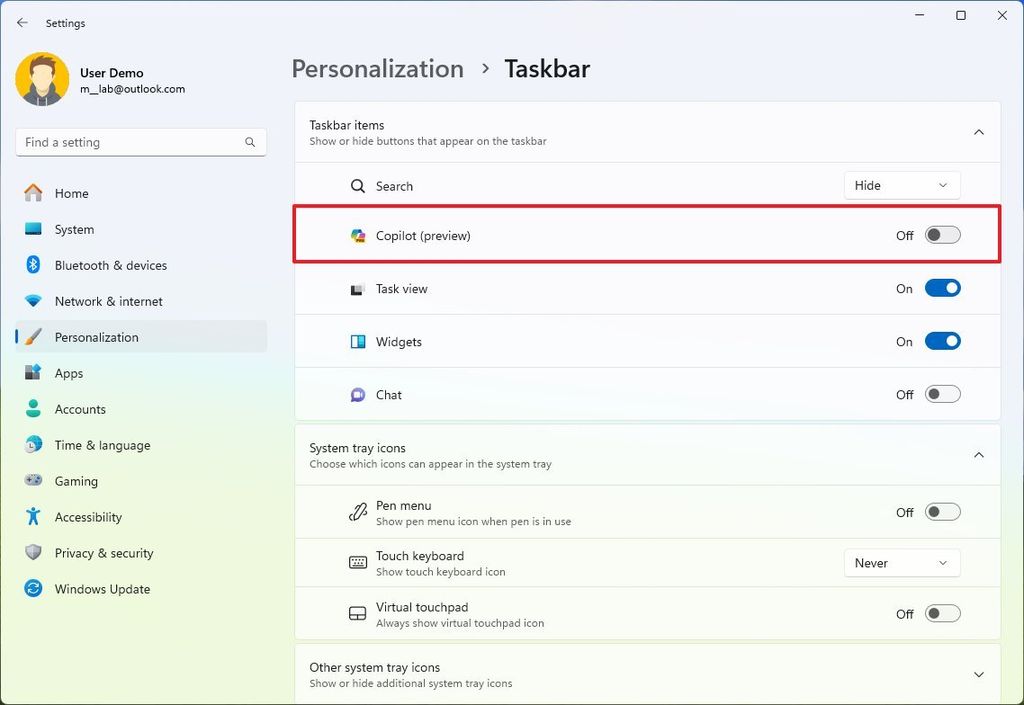Open the Search visibility dropdown
Image resolution: width=1024 pixels, height=705 pixels.
(901, 185)
